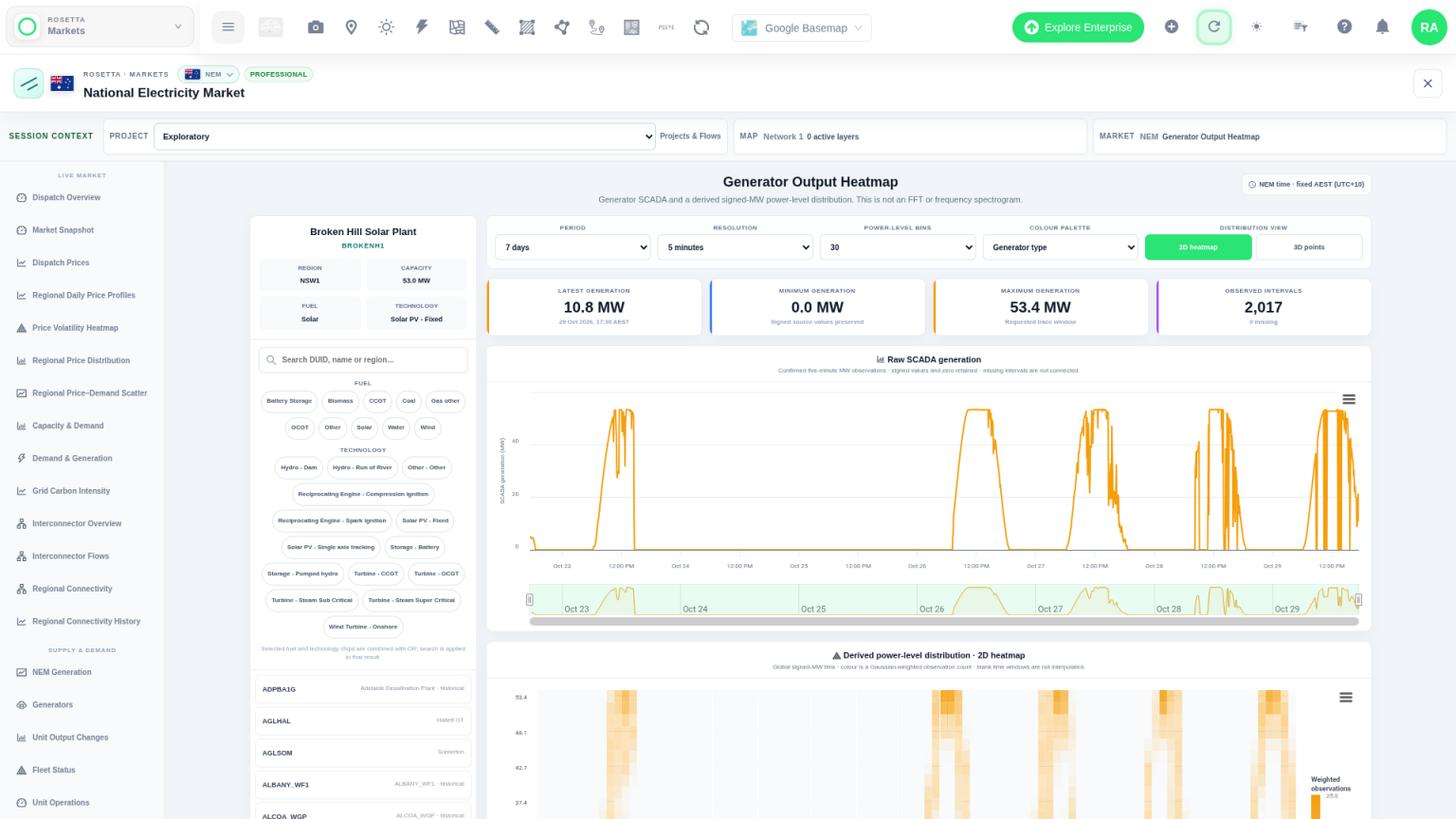Open the Project Exploratory dropdown
Viewport: 1456px width, 819px height.
pyautogui.click(x=405, y=136)
